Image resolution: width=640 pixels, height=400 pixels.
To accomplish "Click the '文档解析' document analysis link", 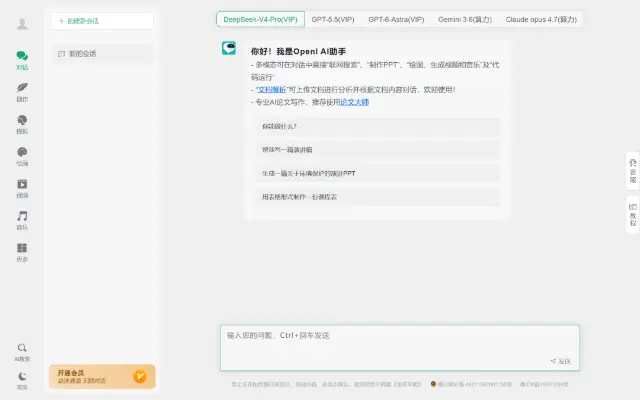I will (271, 90).
